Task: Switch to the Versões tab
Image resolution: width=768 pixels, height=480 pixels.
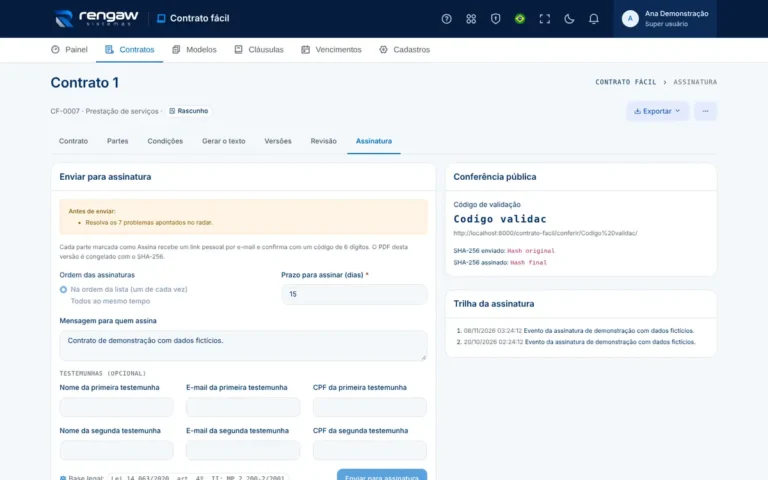Action: coord(278,141)
